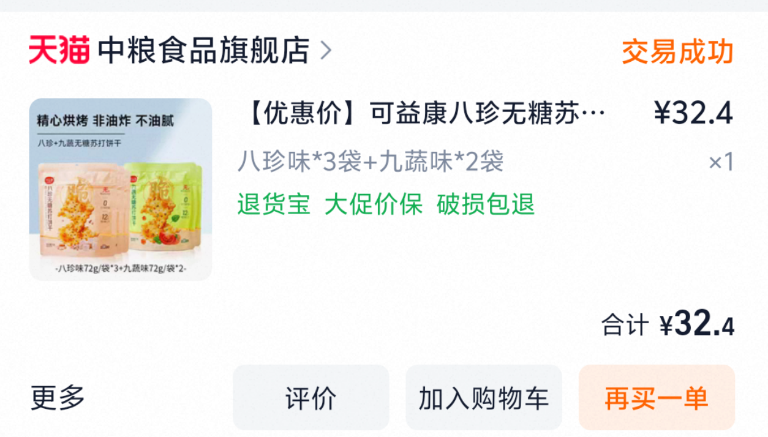Tap the total amount ¥32.4 after 合计
The height and width of the screenshot is (437, 768).
pyautogui.click(x=696, y=324)
